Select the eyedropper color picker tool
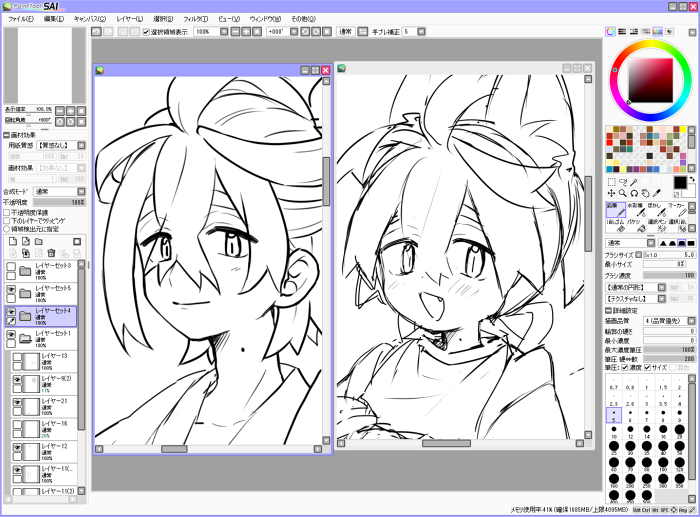This screenshot has width=700, height=517. 656,193
